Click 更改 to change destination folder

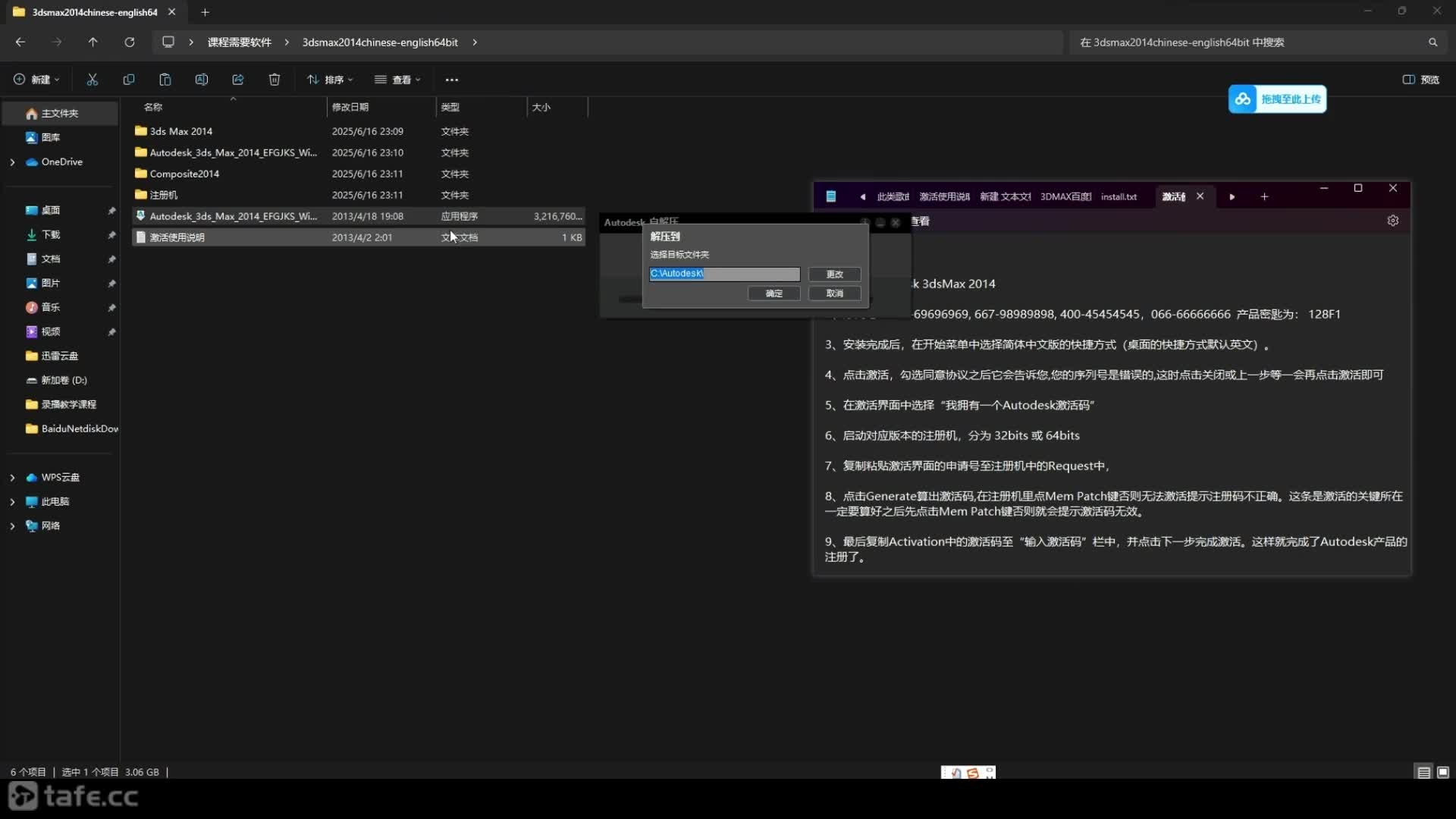pos(834,275)
